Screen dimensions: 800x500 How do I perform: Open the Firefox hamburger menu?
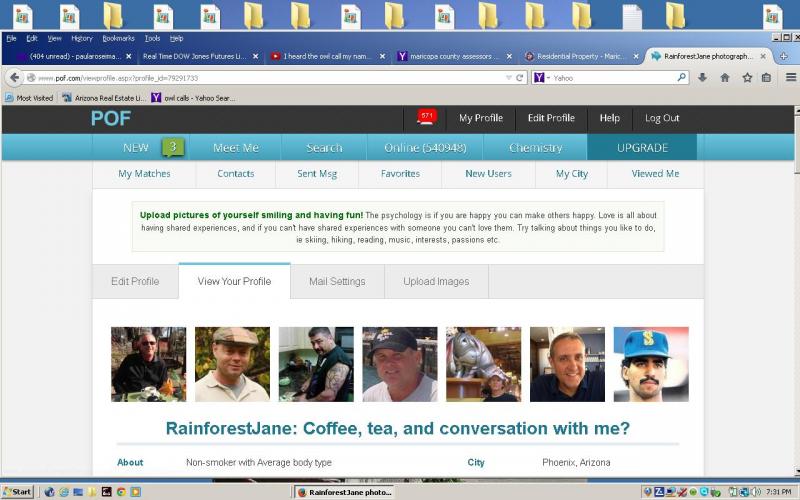click(790, 77)
